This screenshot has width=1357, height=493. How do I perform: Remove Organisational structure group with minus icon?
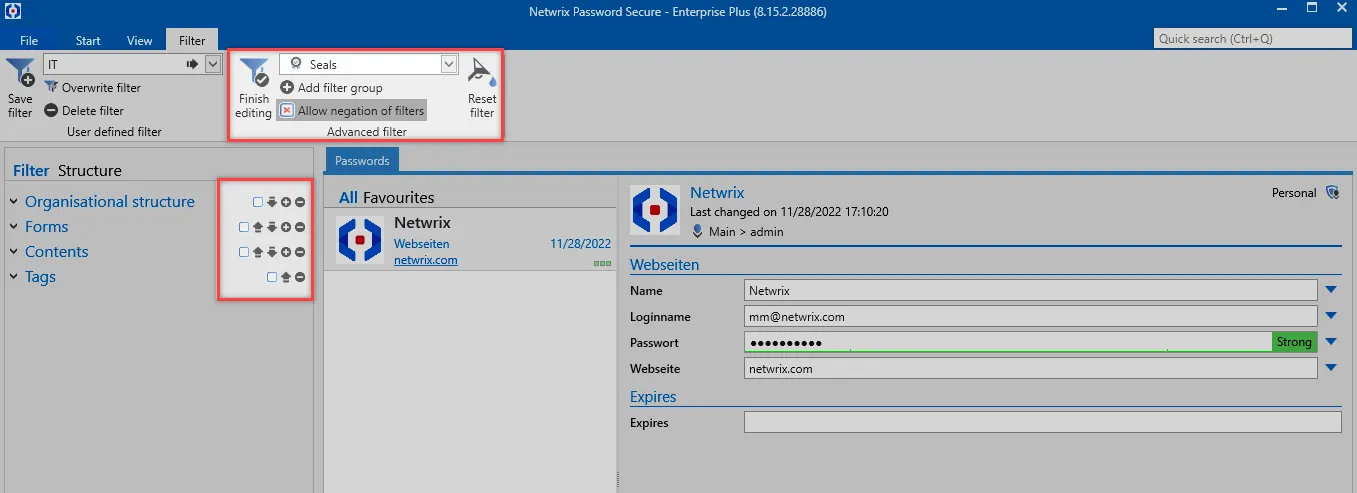click(300, 202)
